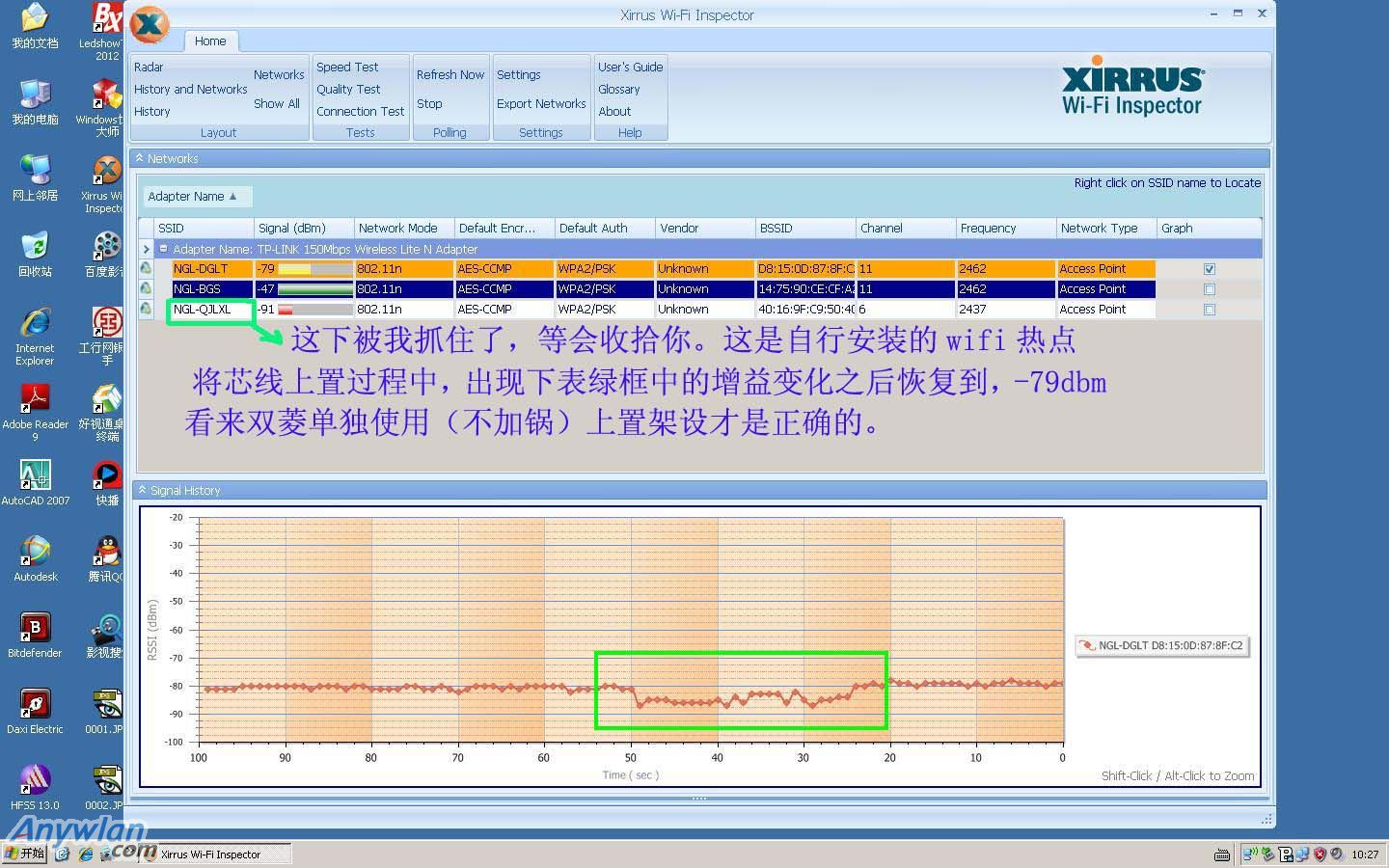
Task: Open Daxi Electric desktop shortcut
Action: tap(35, 712)
